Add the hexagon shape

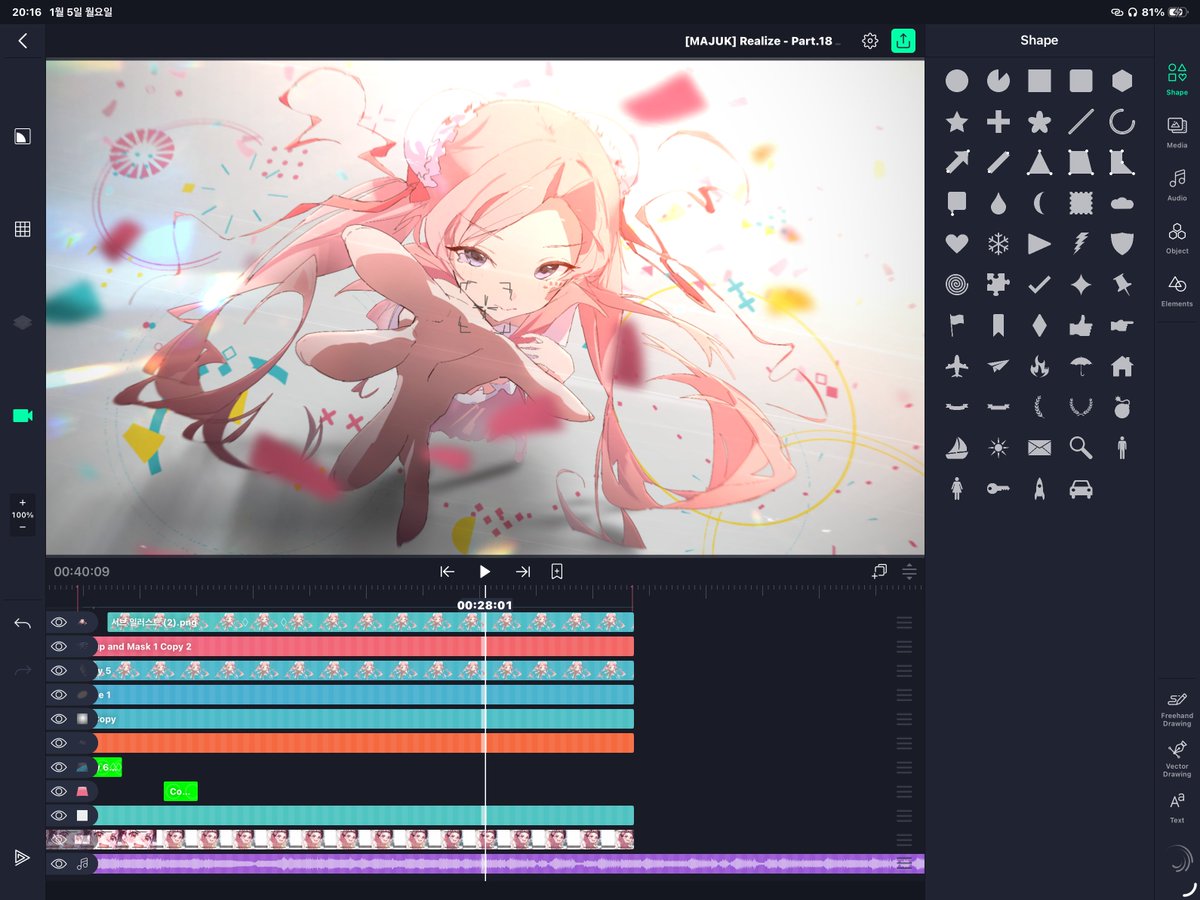coord(1122,81)
